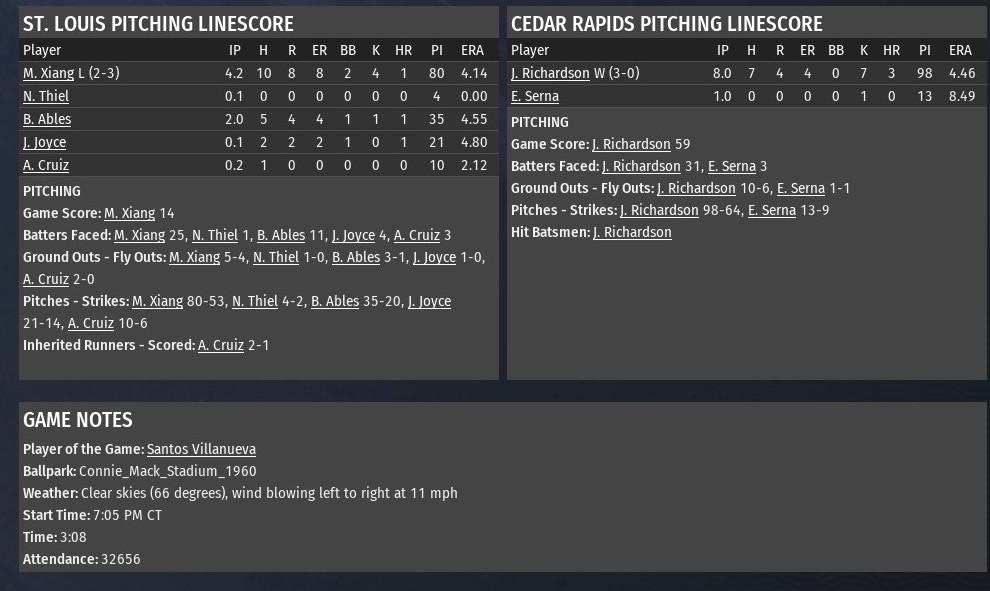
Task: Select E. Serna in the Cedar Rapids linescore table
Action: pos(535,96)
